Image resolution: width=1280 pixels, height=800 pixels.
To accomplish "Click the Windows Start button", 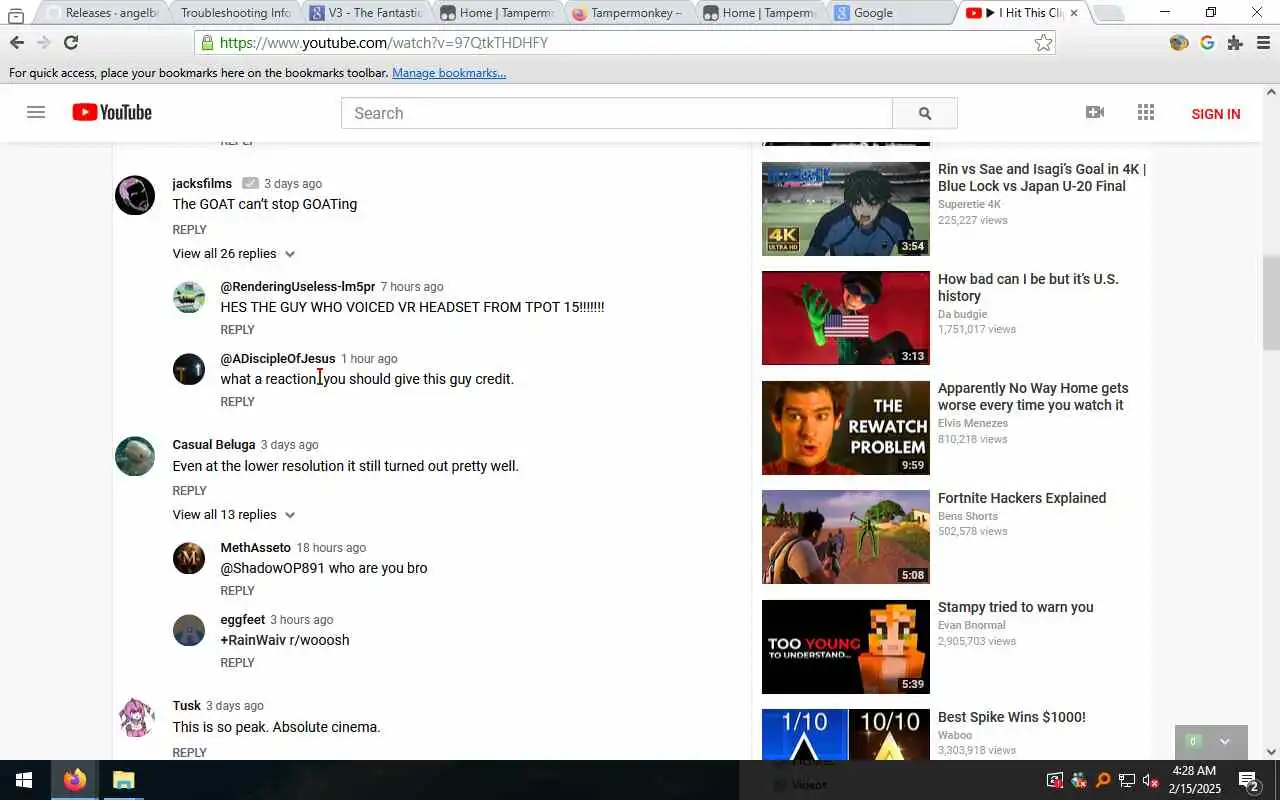I will click(23, 780).
